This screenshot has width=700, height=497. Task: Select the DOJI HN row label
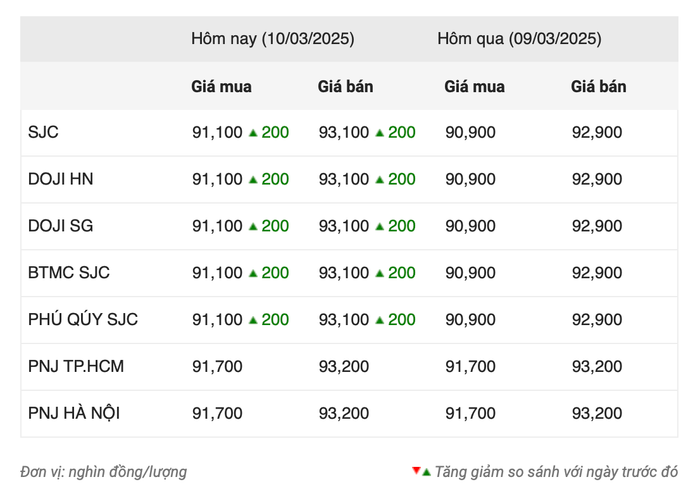point(61,179)
